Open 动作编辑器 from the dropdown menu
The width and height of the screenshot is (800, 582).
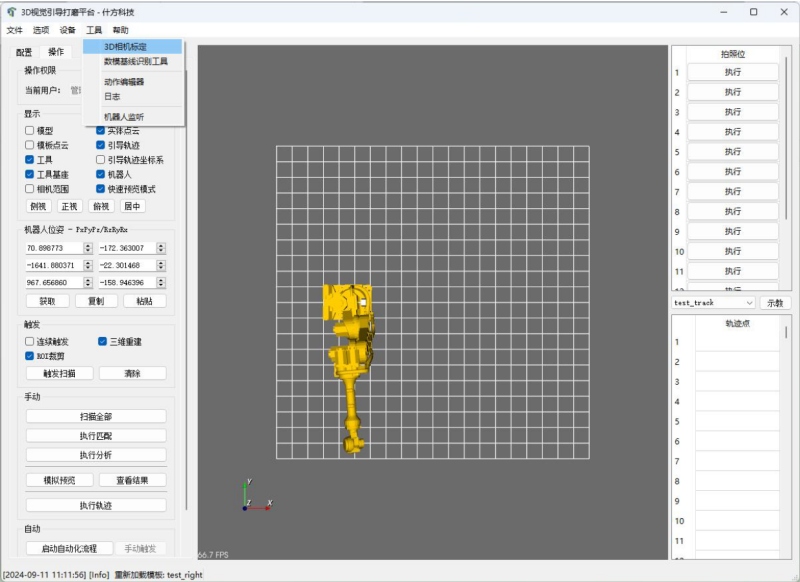[x=124, y=82]
